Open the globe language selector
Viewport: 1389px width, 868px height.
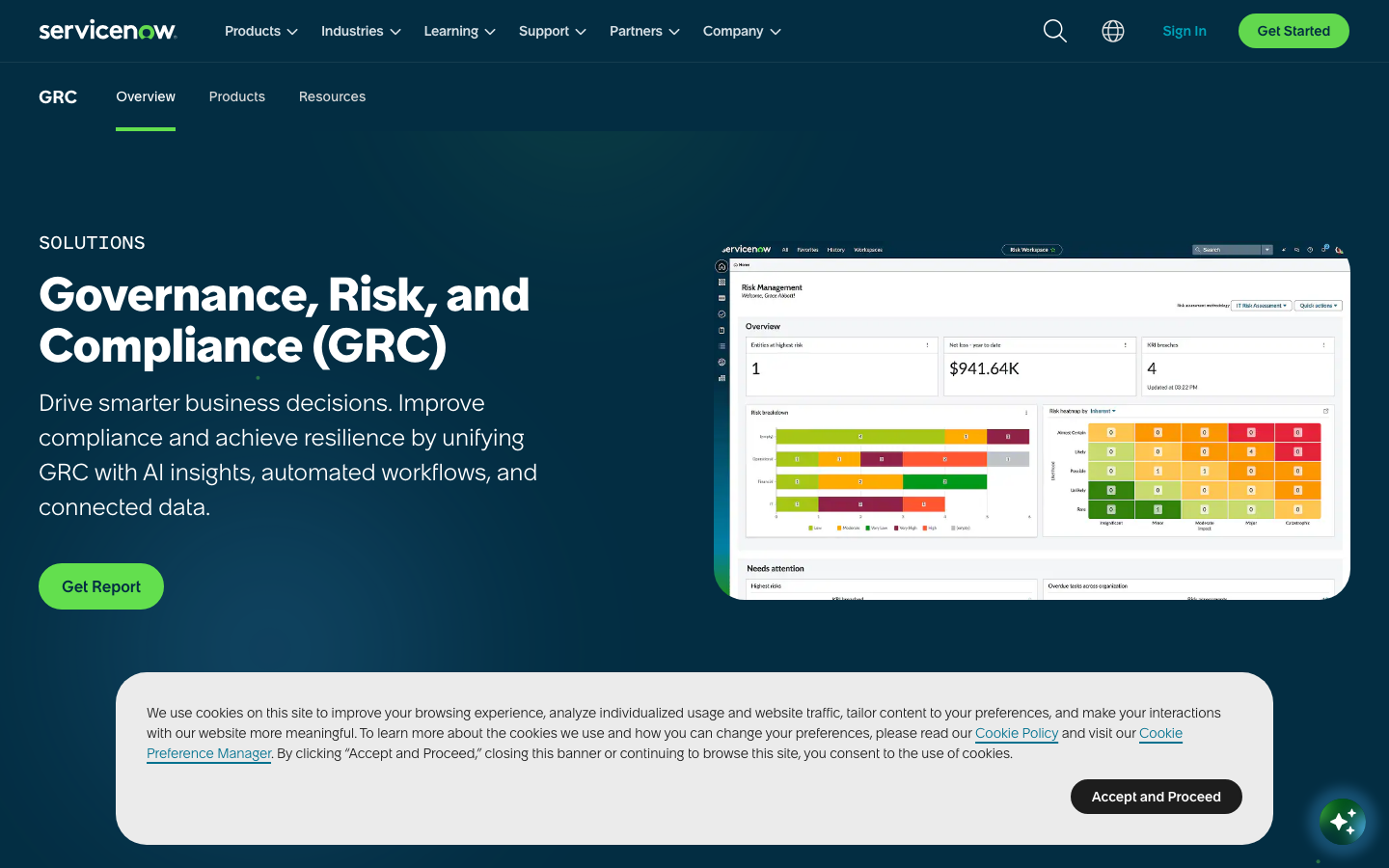[x=1113, y=31]
